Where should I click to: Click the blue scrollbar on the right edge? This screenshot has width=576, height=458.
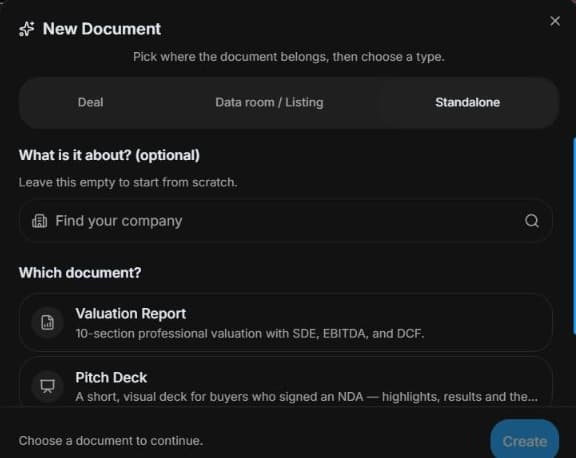pyautogui.click(x=574, y=236)
